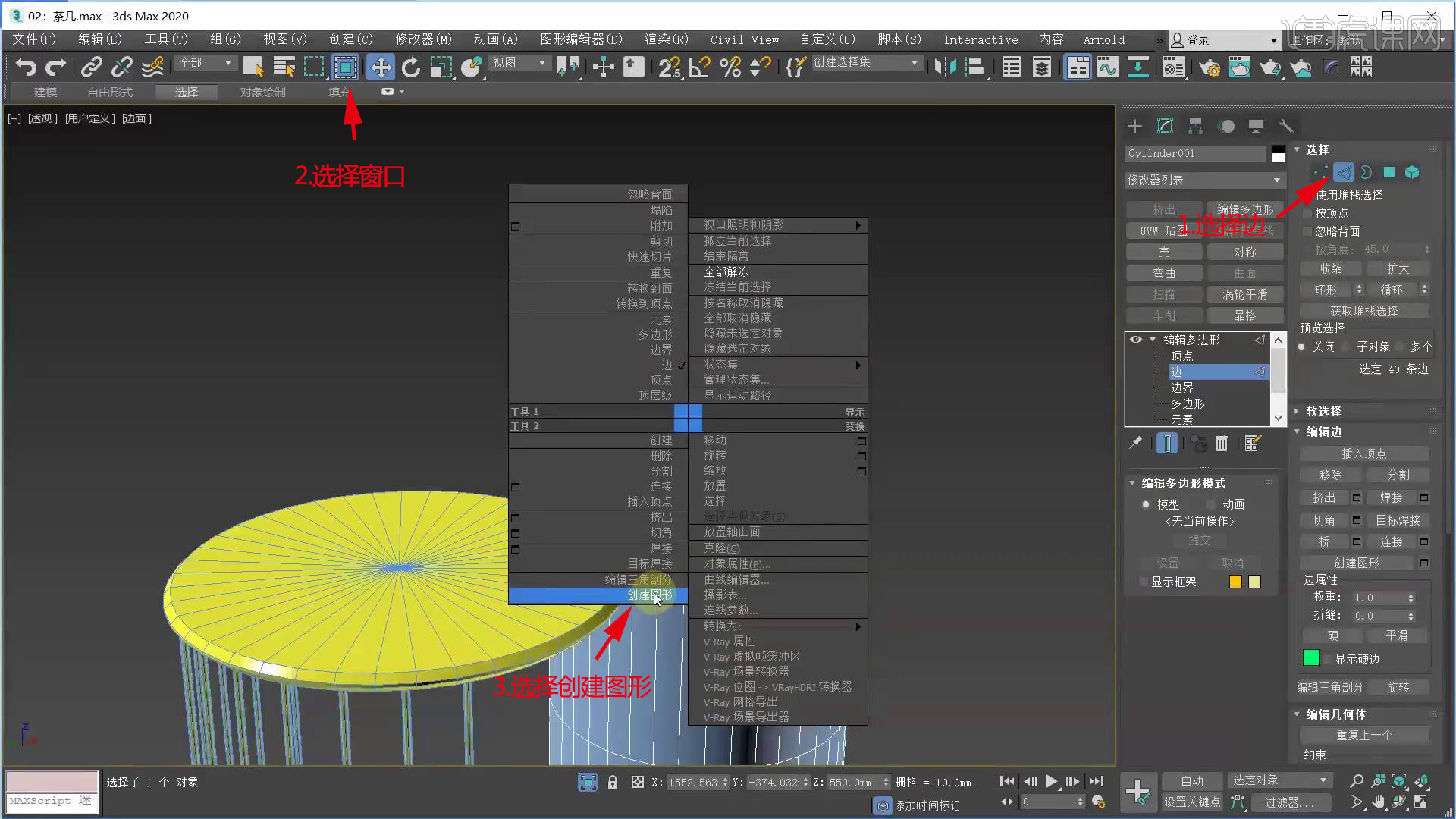Activate Select and Scale tool
Viewport: 1456px width, 819px height.
(x=441, y=67)
